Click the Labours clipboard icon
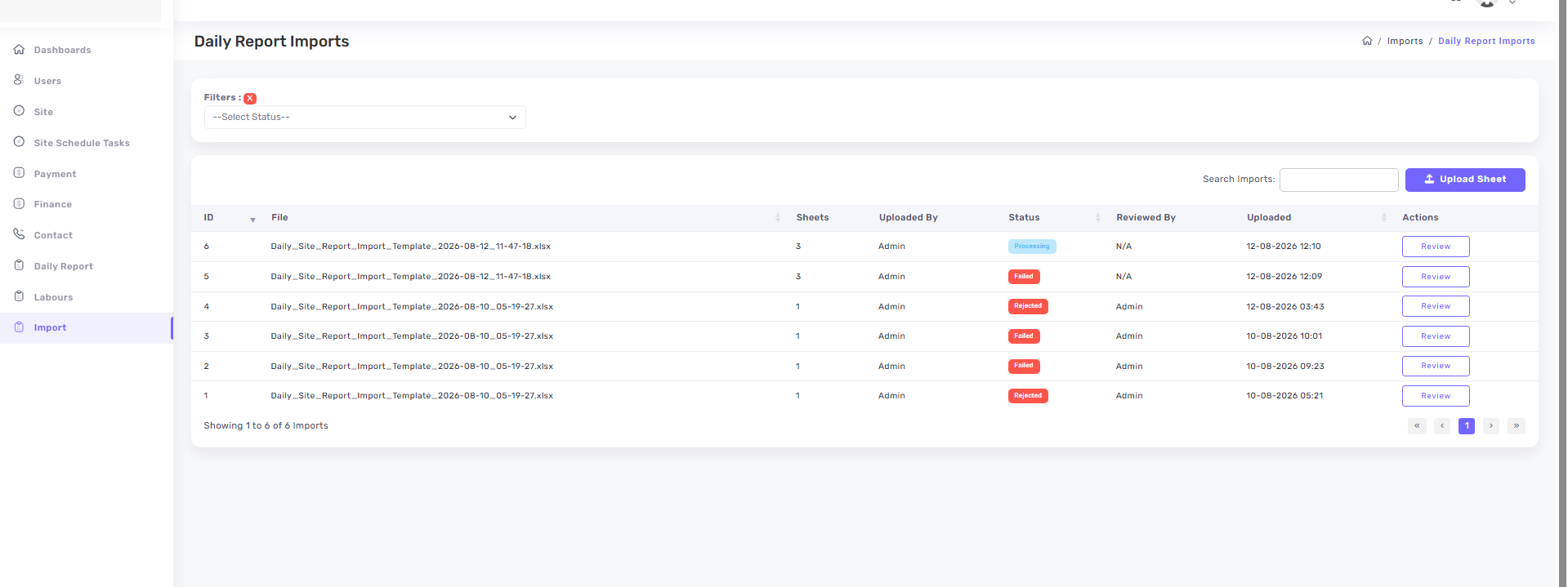 (19, 296)
